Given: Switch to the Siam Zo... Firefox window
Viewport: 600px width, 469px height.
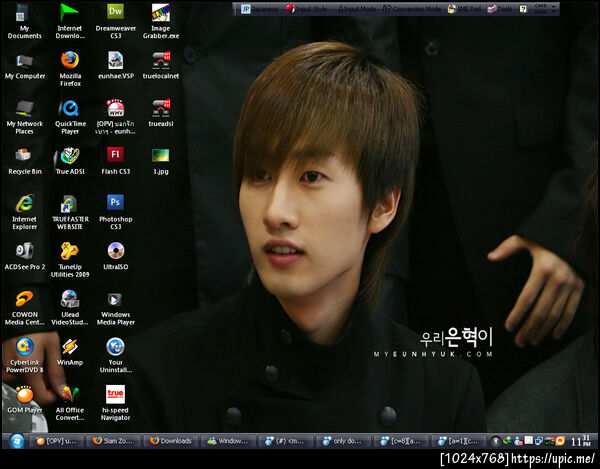Looking at the screenshot, I should click(114, 441).
